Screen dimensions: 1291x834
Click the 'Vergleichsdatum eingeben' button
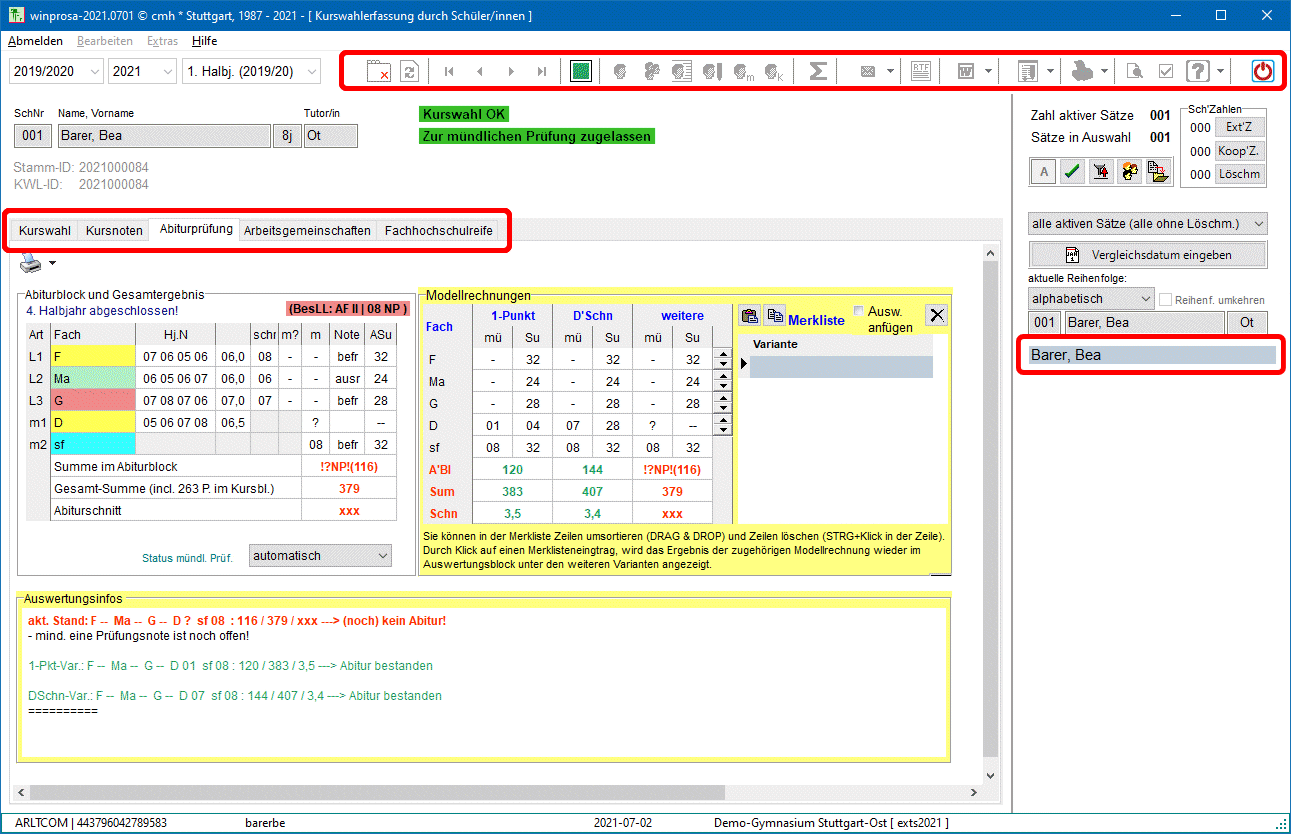point(1147,254)
